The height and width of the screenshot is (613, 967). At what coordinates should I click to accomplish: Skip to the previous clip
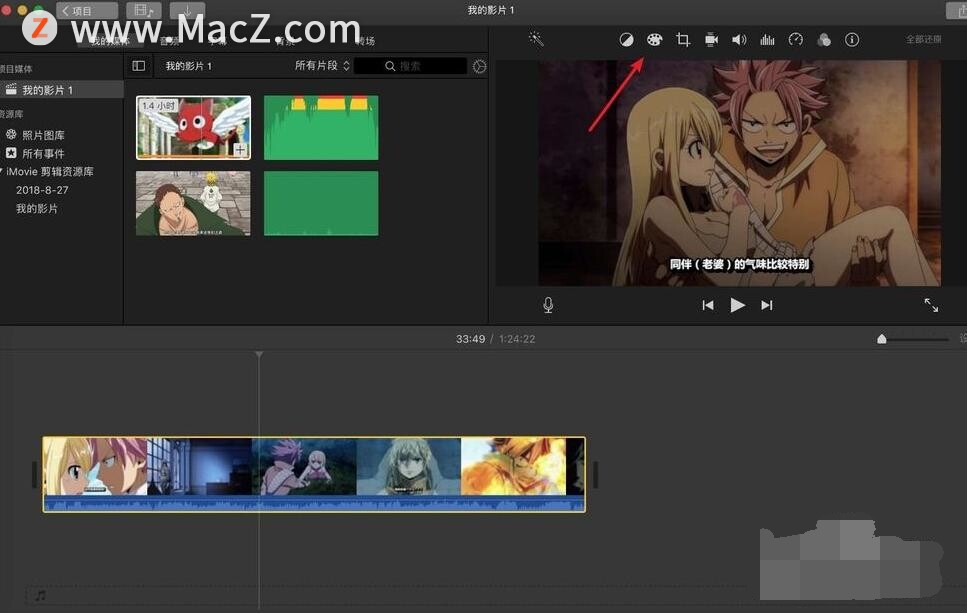(x=708, y=305)
